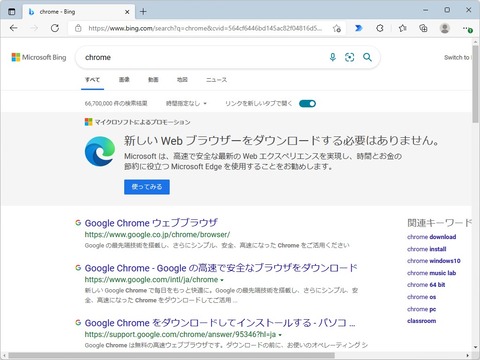Select related keyword chrome pc
480x360 pixels.
pyautogui.click(x=422, y=309)
